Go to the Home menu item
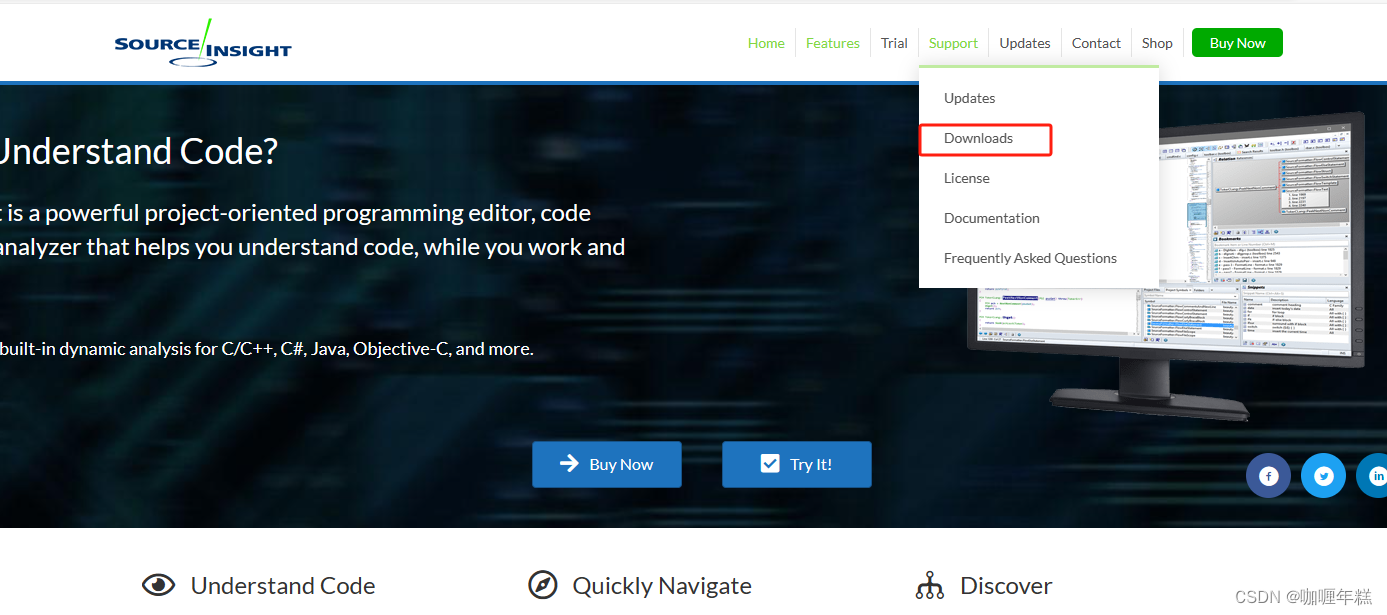 pos(766,43)
